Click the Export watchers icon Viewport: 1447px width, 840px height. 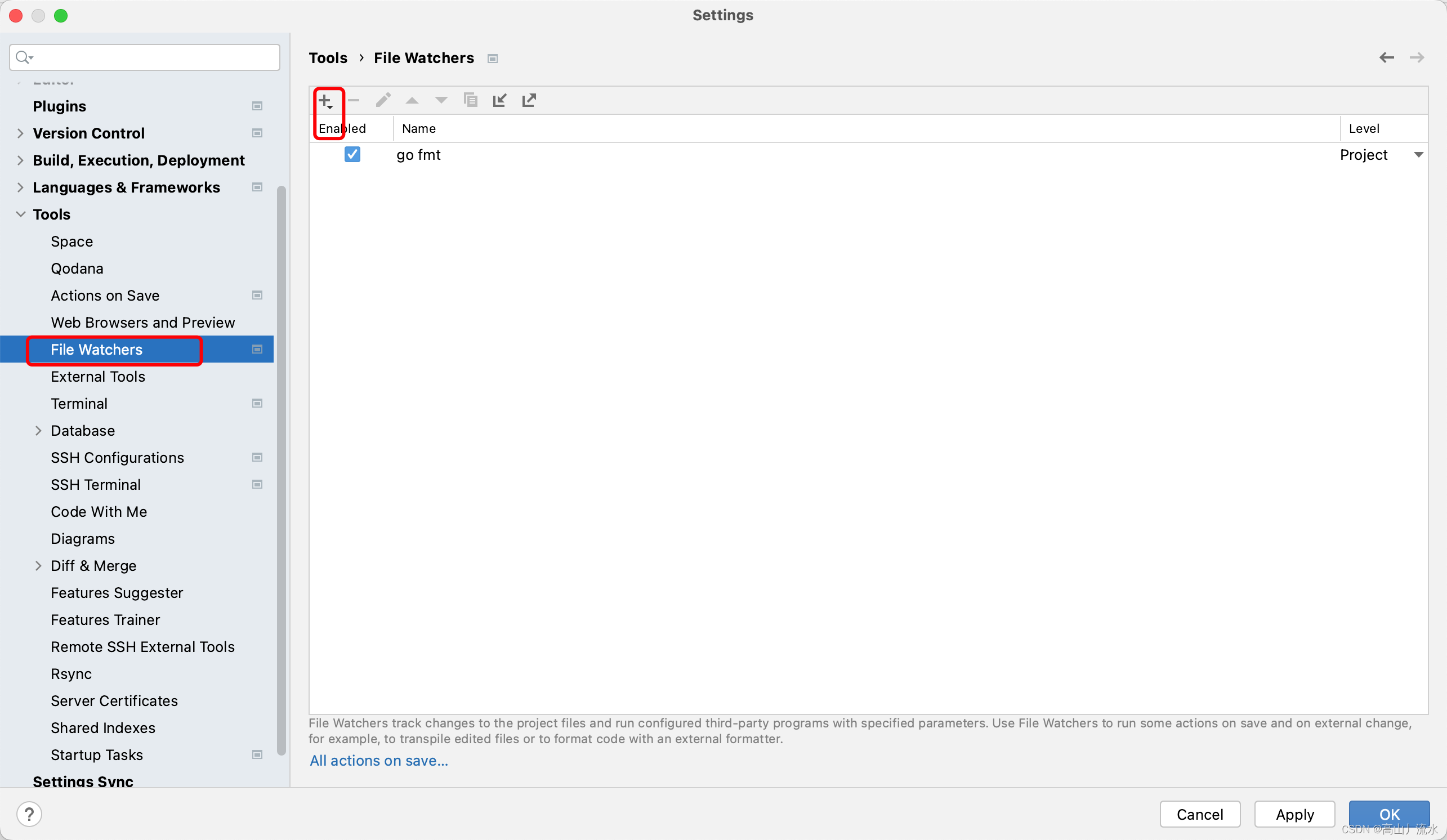point(529,100)
